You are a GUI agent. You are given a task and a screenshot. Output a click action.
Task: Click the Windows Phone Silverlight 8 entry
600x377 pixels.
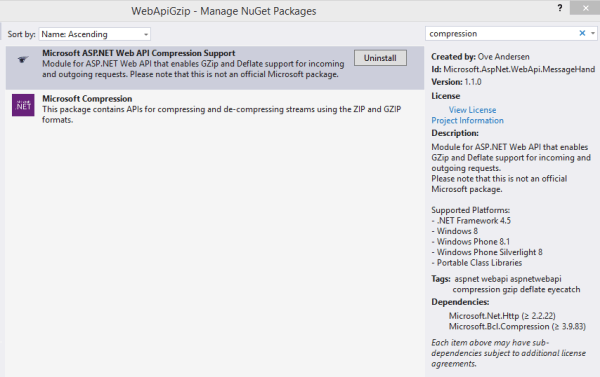(487, 252)
